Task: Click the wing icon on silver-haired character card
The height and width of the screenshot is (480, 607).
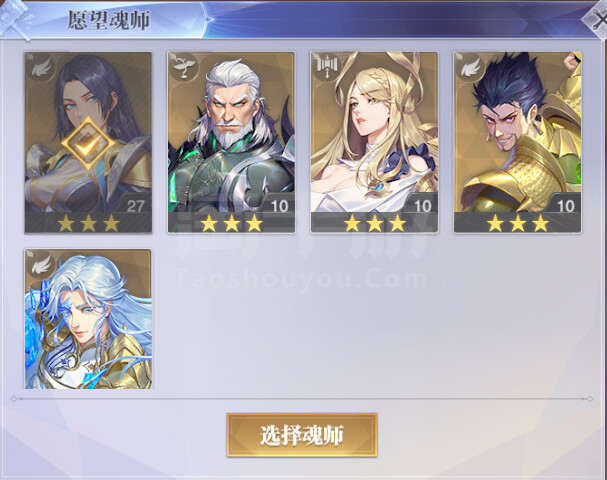Action: 42,264
